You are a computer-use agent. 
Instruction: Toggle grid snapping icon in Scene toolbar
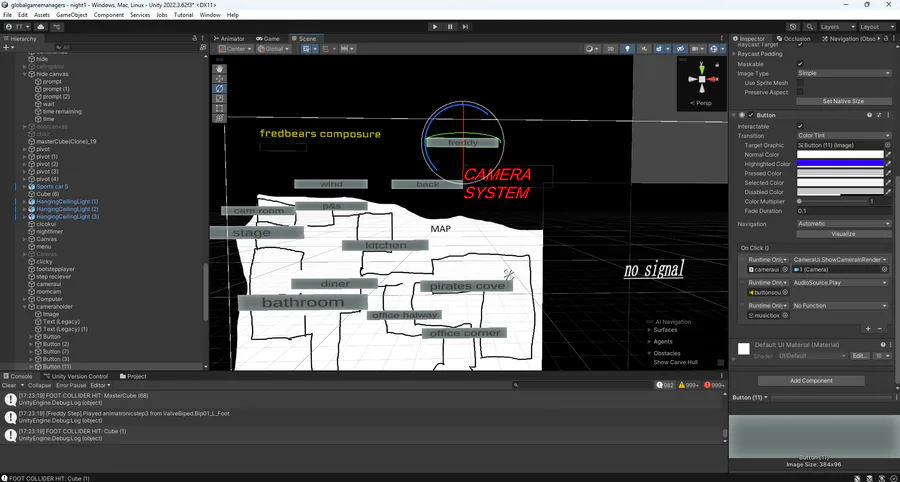[325, 49]
